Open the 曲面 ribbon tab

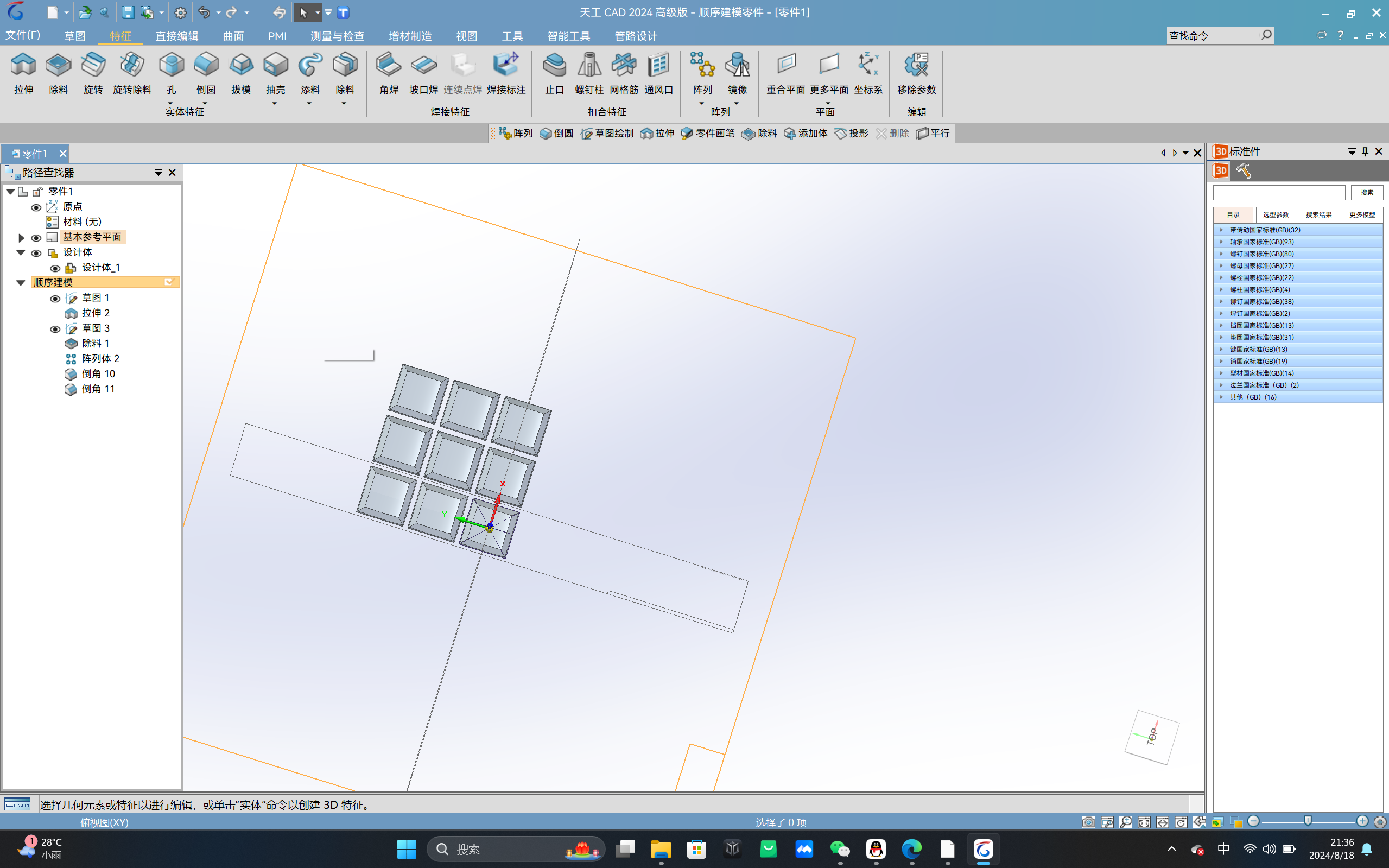coord(233,36)
